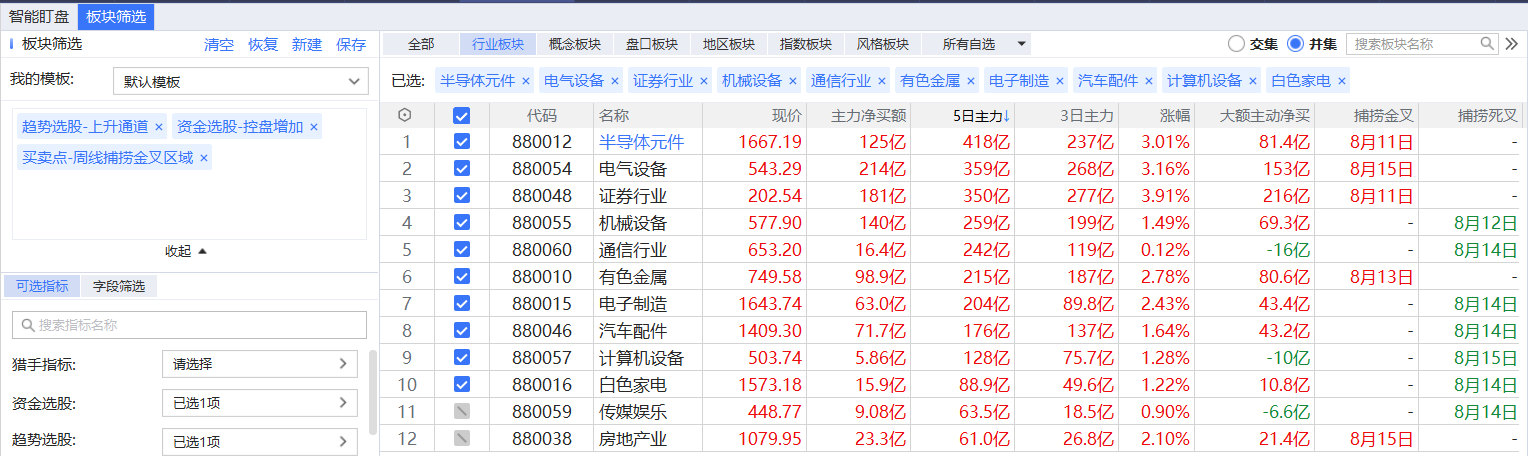Collapse the conditions panel with 收起
This screenshot has width=1528, height=456.
tap(186, 251)
